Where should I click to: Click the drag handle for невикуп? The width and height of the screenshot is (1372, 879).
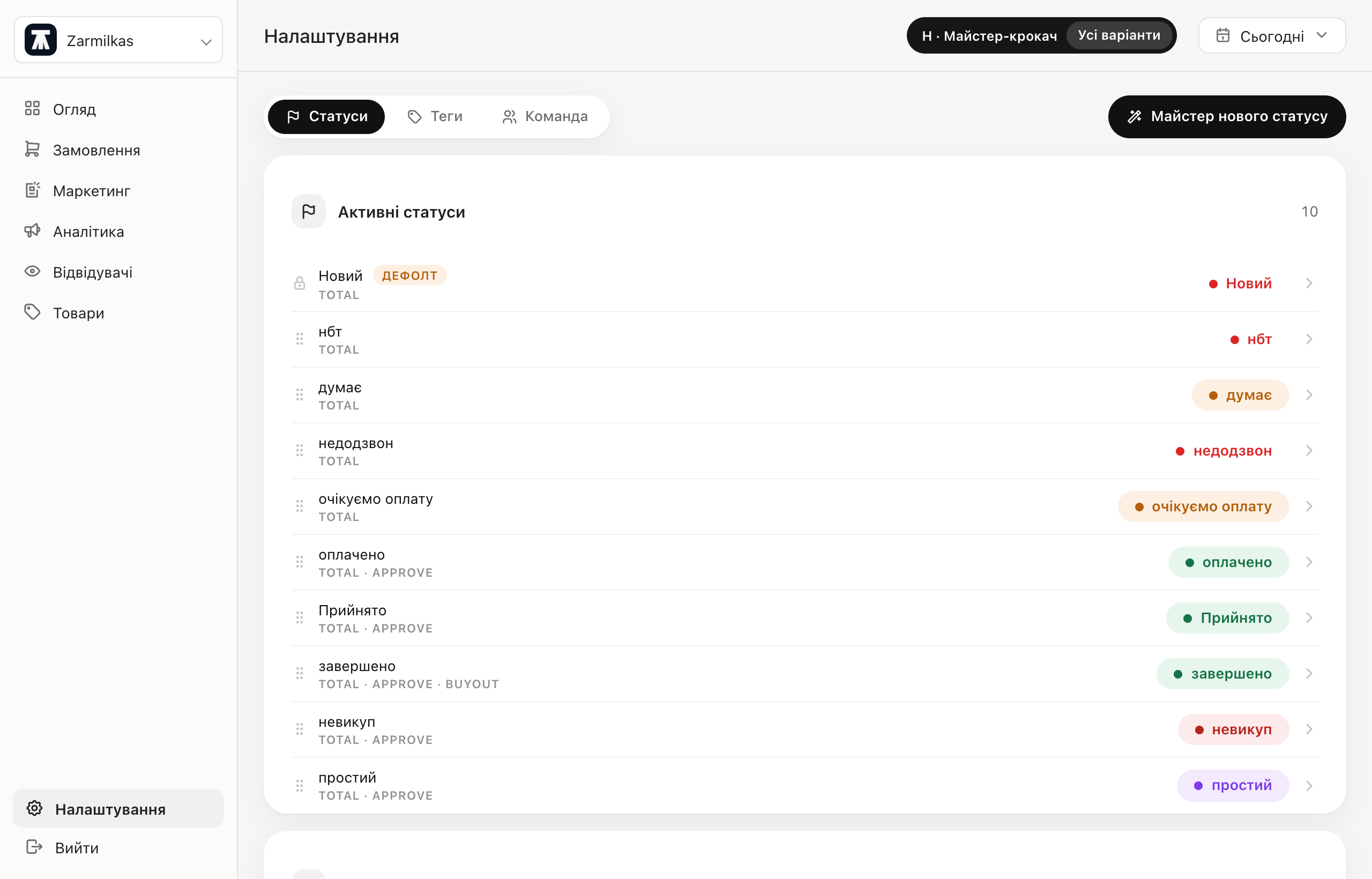coord(300,729)
